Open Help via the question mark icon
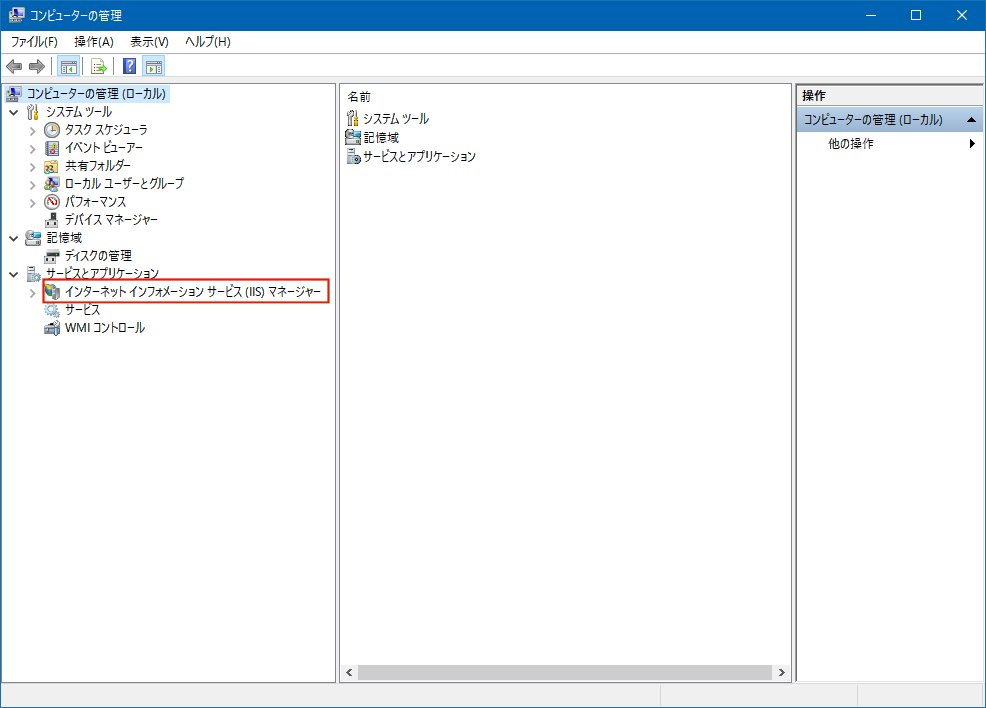 [130, 66]
